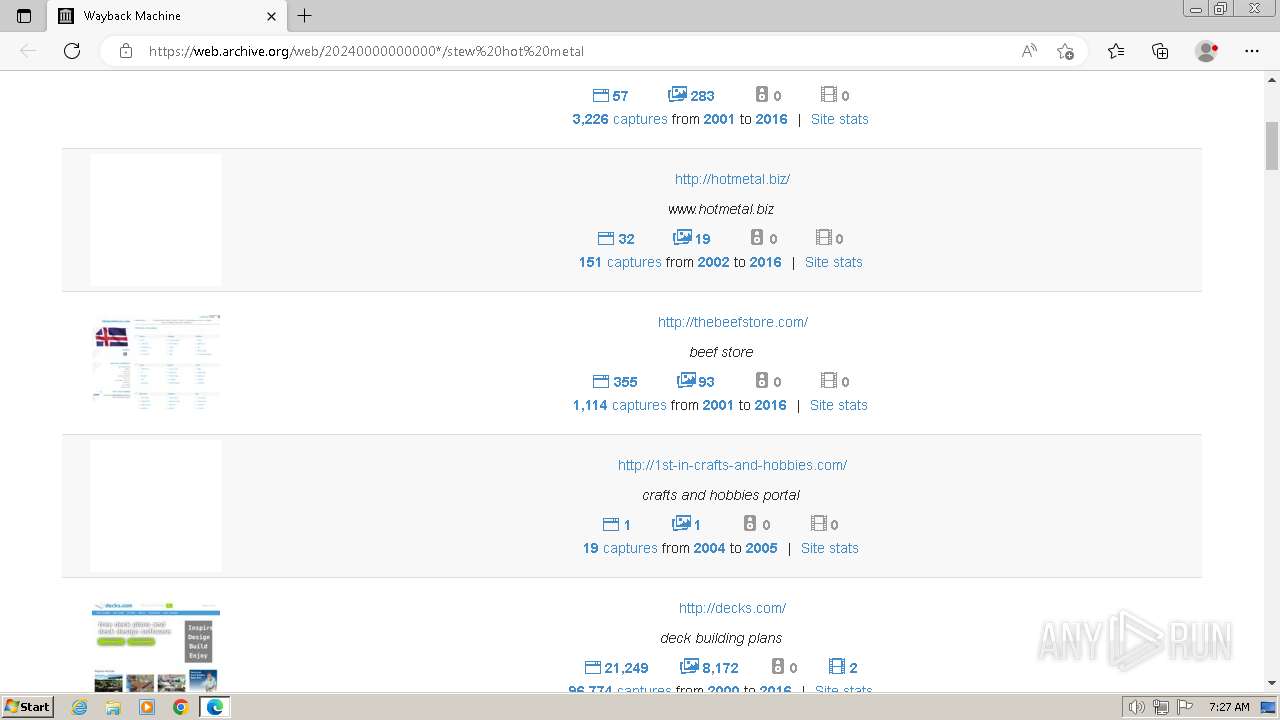Image resolution: width=1280 pixels, height=720 pixels.
Task: Jump to 2016 captures of thebeefstore.com
Action: click(771, 405)
